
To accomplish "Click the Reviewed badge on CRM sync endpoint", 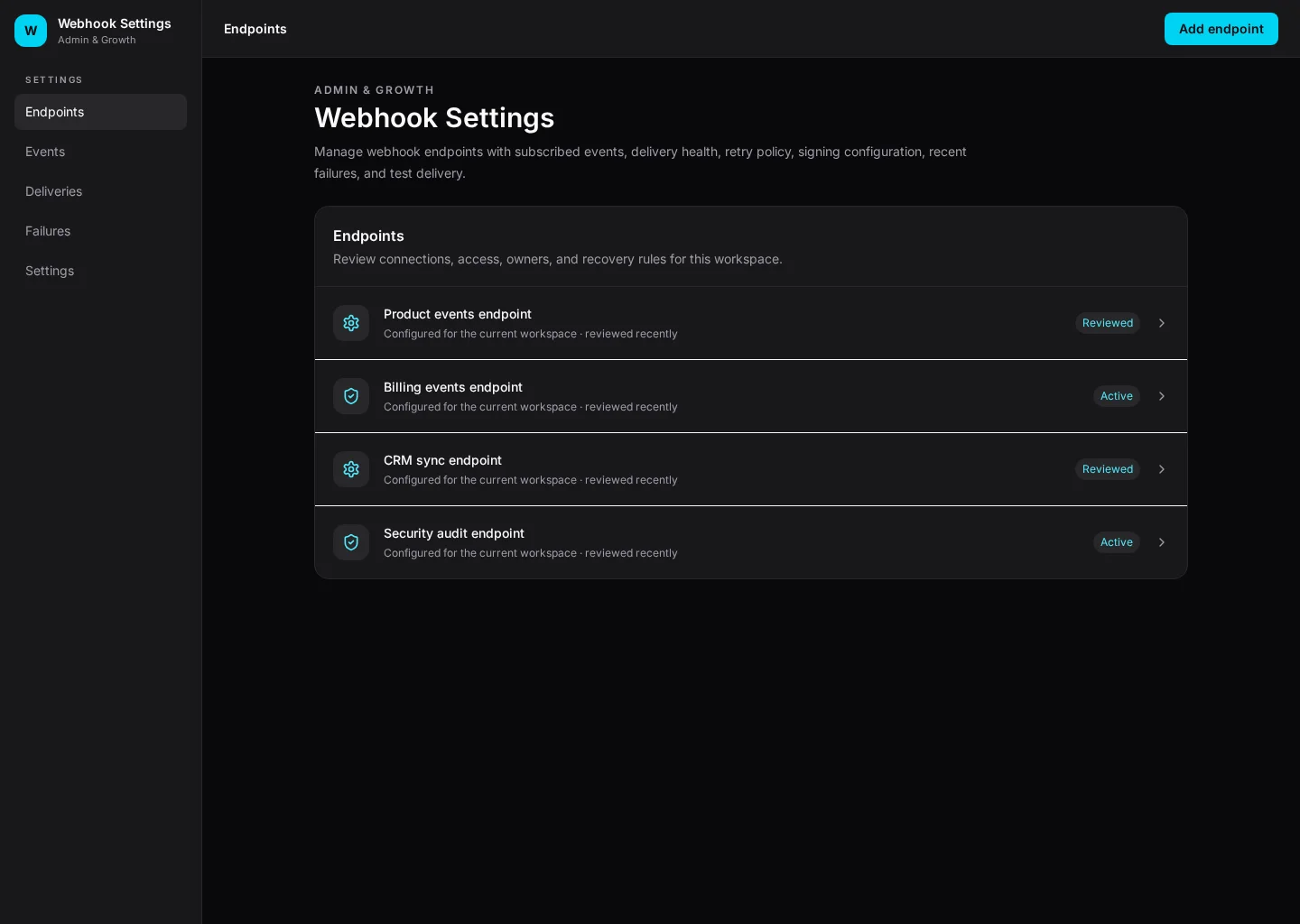I will [1108, 469].
